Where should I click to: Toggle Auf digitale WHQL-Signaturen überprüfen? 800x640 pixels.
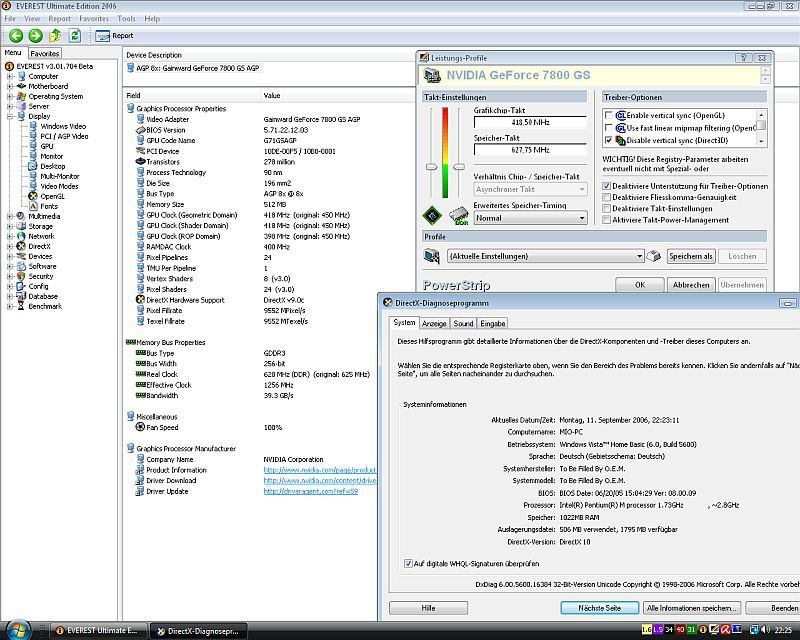pos(408,563)
